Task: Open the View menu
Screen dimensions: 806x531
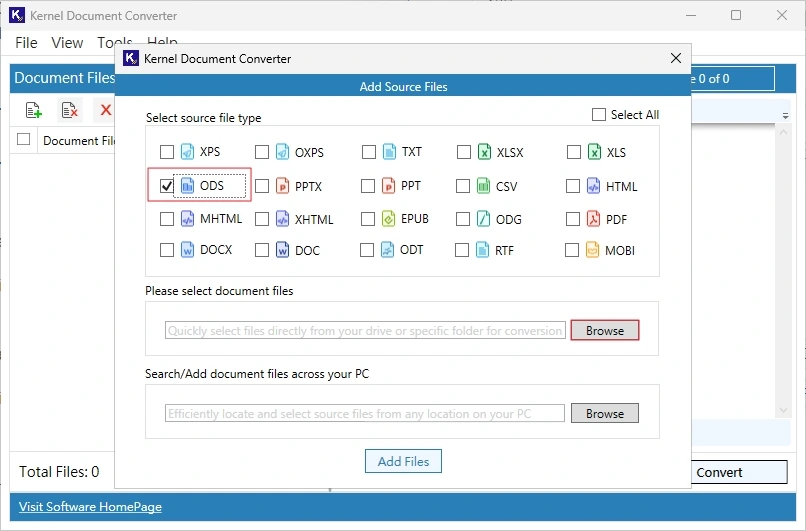Action: pos(67,43)
